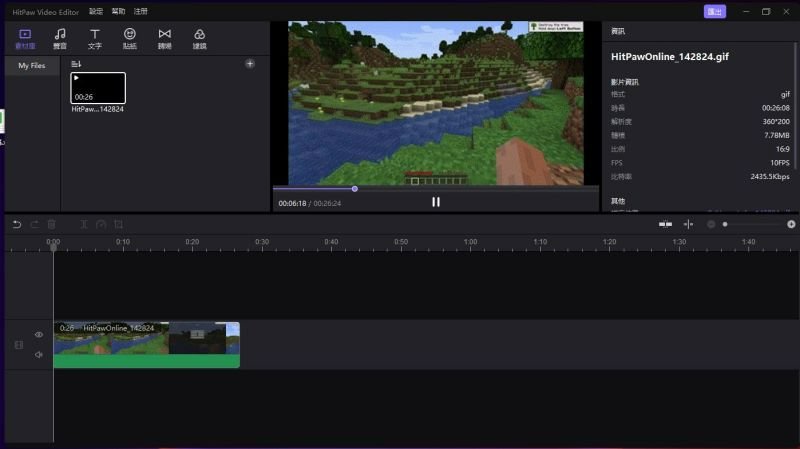Click the 16:9 aspect ratio value
Image resolution: width=800 pixels, height=449 pixels.
tap(783, 149)
